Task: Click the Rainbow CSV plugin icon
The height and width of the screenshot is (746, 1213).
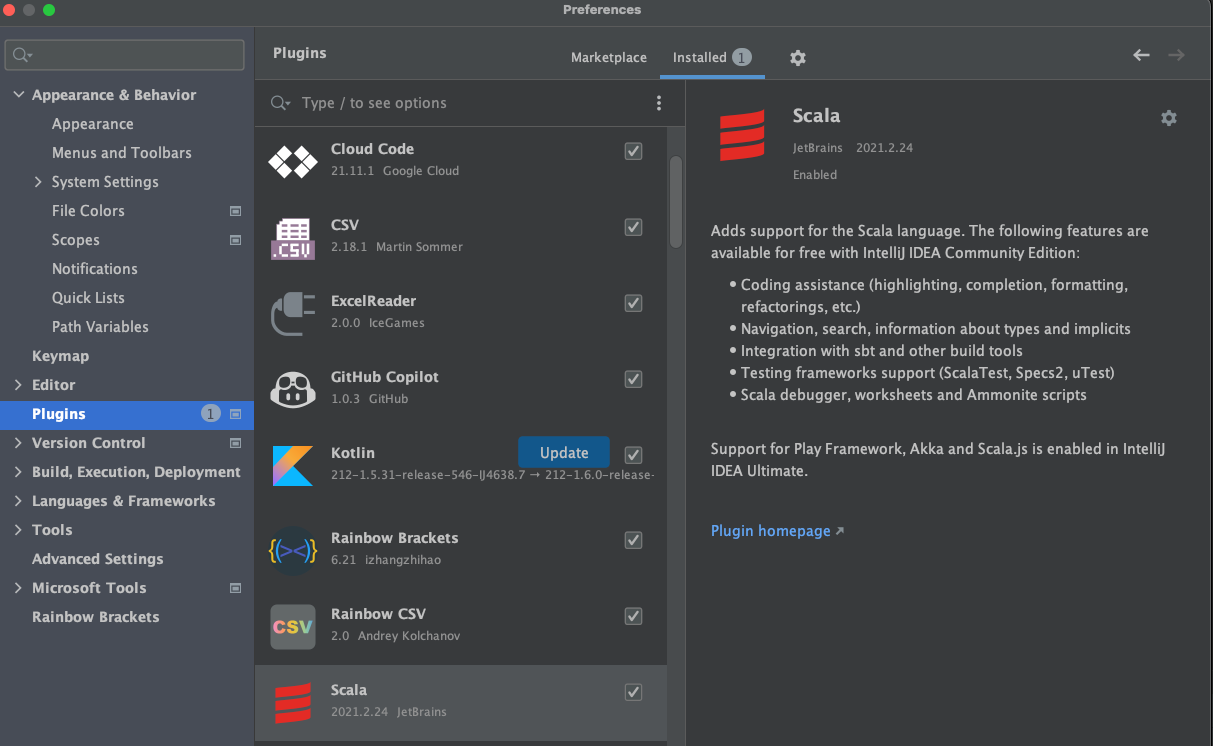Action: (292, 627)
